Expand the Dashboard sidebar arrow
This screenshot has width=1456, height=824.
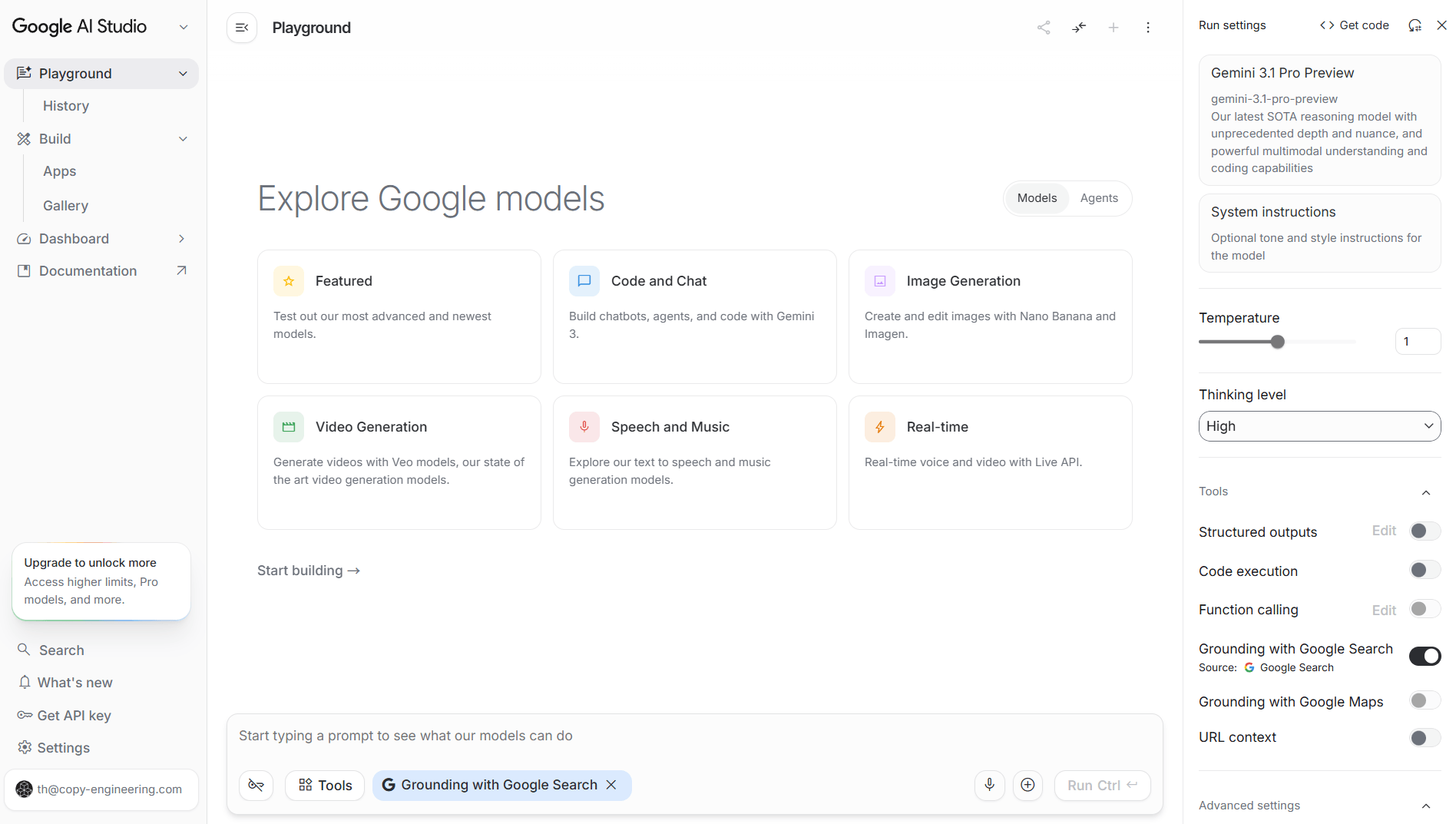pos(182,239)
